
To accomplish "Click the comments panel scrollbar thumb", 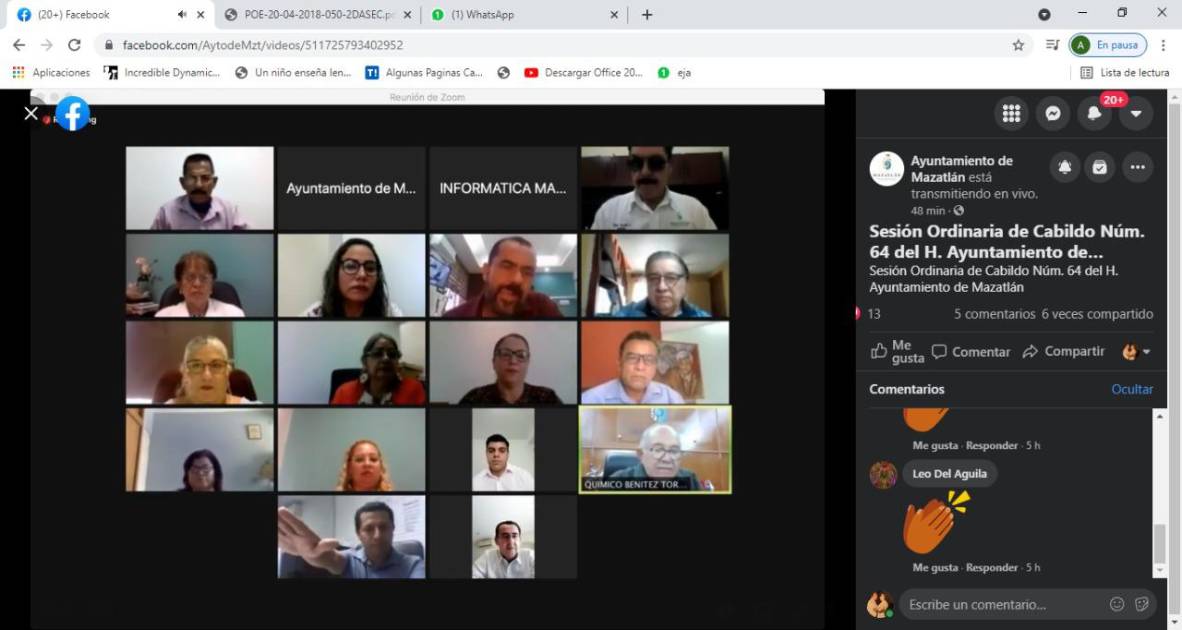I will (1160, 544).
